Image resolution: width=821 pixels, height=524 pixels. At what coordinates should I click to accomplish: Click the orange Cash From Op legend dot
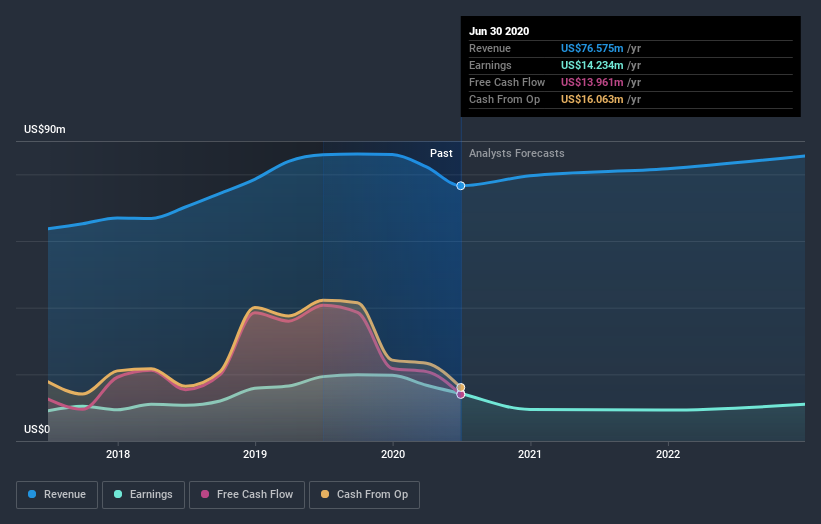(325, 494)
